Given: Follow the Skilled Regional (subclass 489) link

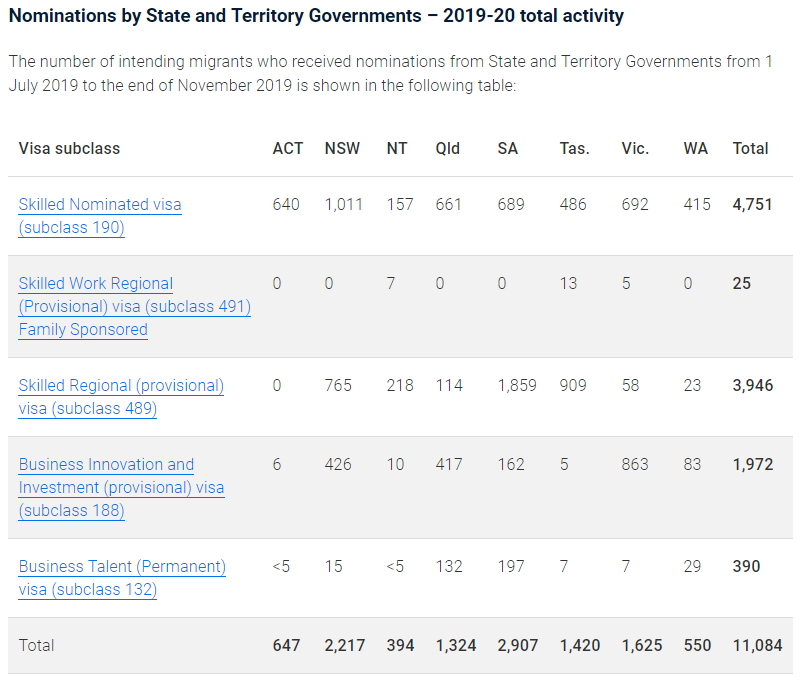Looking at the screenshot, I should click(x=121, y=386).
